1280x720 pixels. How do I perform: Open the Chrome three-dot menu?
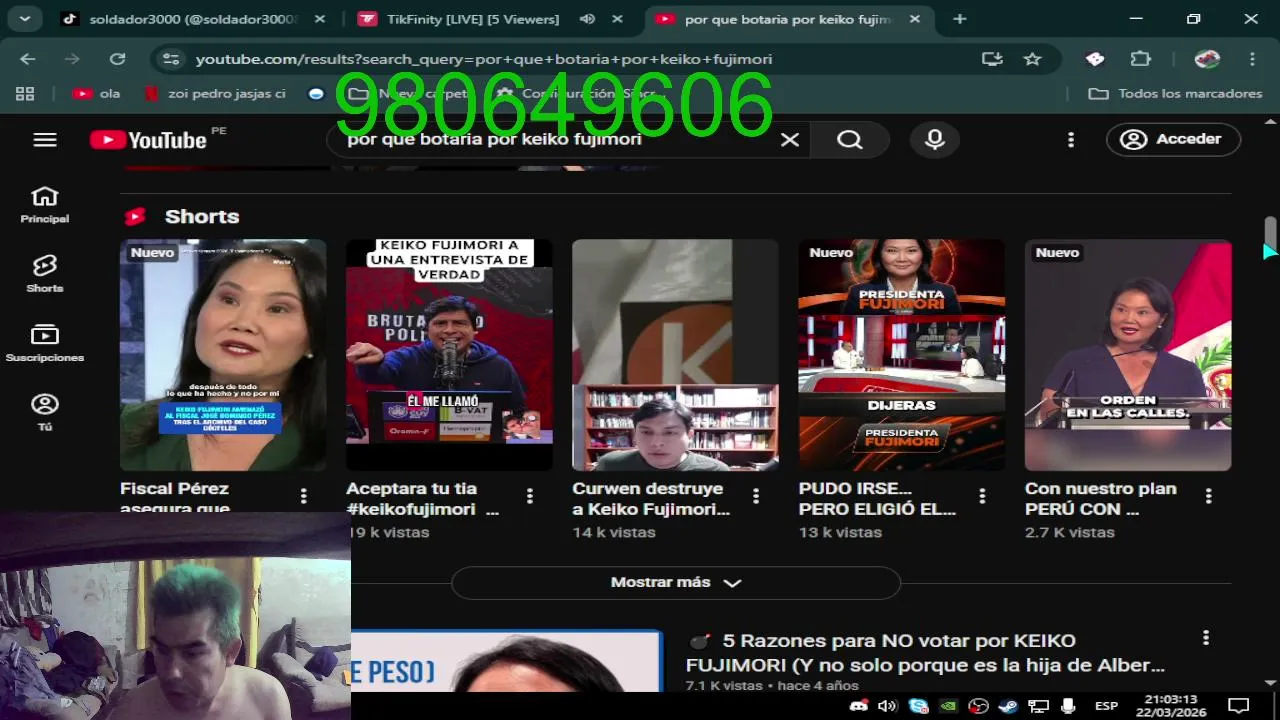1252,59
